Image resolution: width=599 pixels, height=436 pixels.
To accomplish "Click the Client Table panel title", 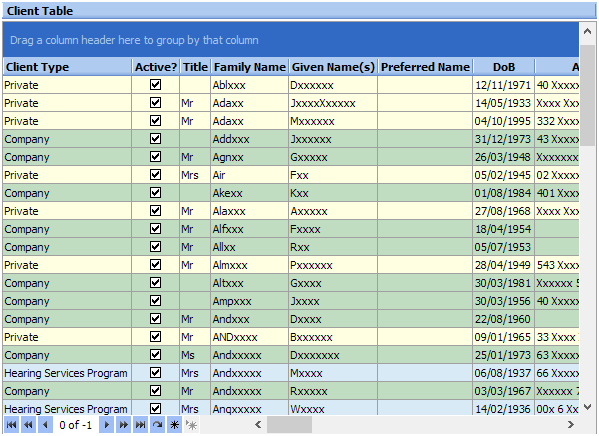I will [x=40, y=11].
